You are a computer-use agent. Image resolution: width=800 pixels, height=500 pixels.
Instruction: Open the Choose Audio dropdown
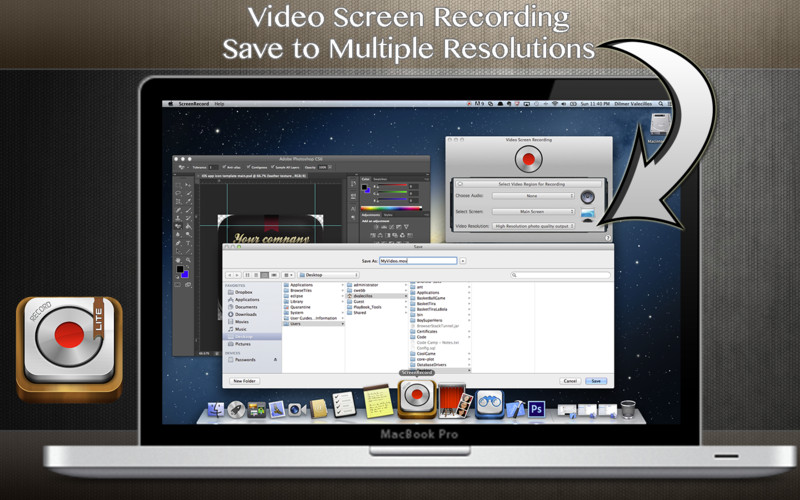533,196
